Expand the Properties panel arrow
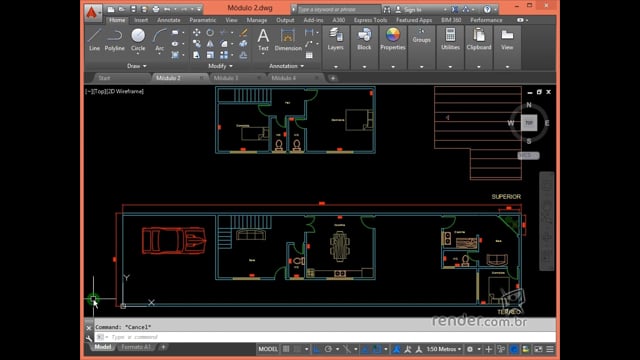This screenshot has width=640, height=360. (393, 67)
